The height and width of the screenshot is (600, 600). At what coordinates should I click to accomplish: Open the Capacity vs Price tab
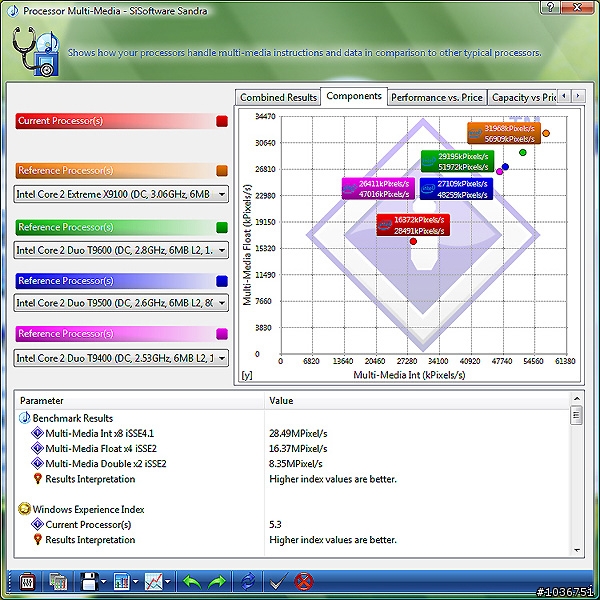tap(523, 98)
